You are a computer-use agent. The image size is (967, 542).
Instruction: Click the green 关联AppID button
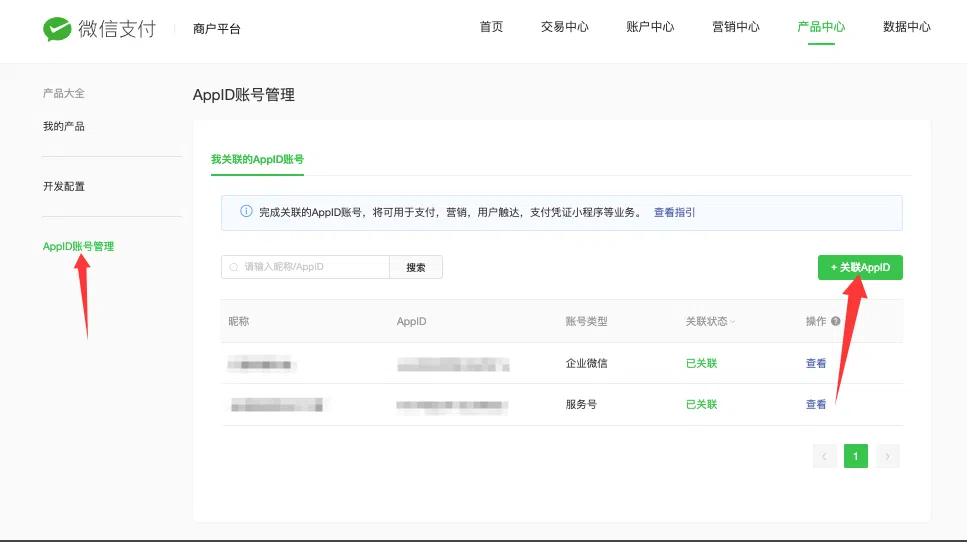tap(860, 267)
